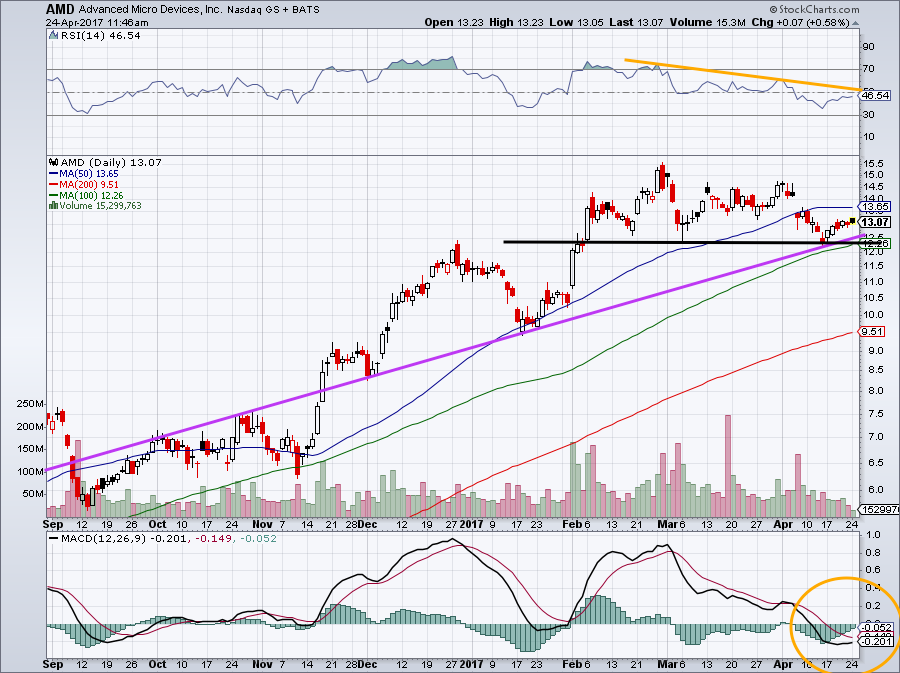The height and width of the screenshot is (673, 900).
Task: Click the MA(100) 12.26 legend text
Action: click(91, 195)
